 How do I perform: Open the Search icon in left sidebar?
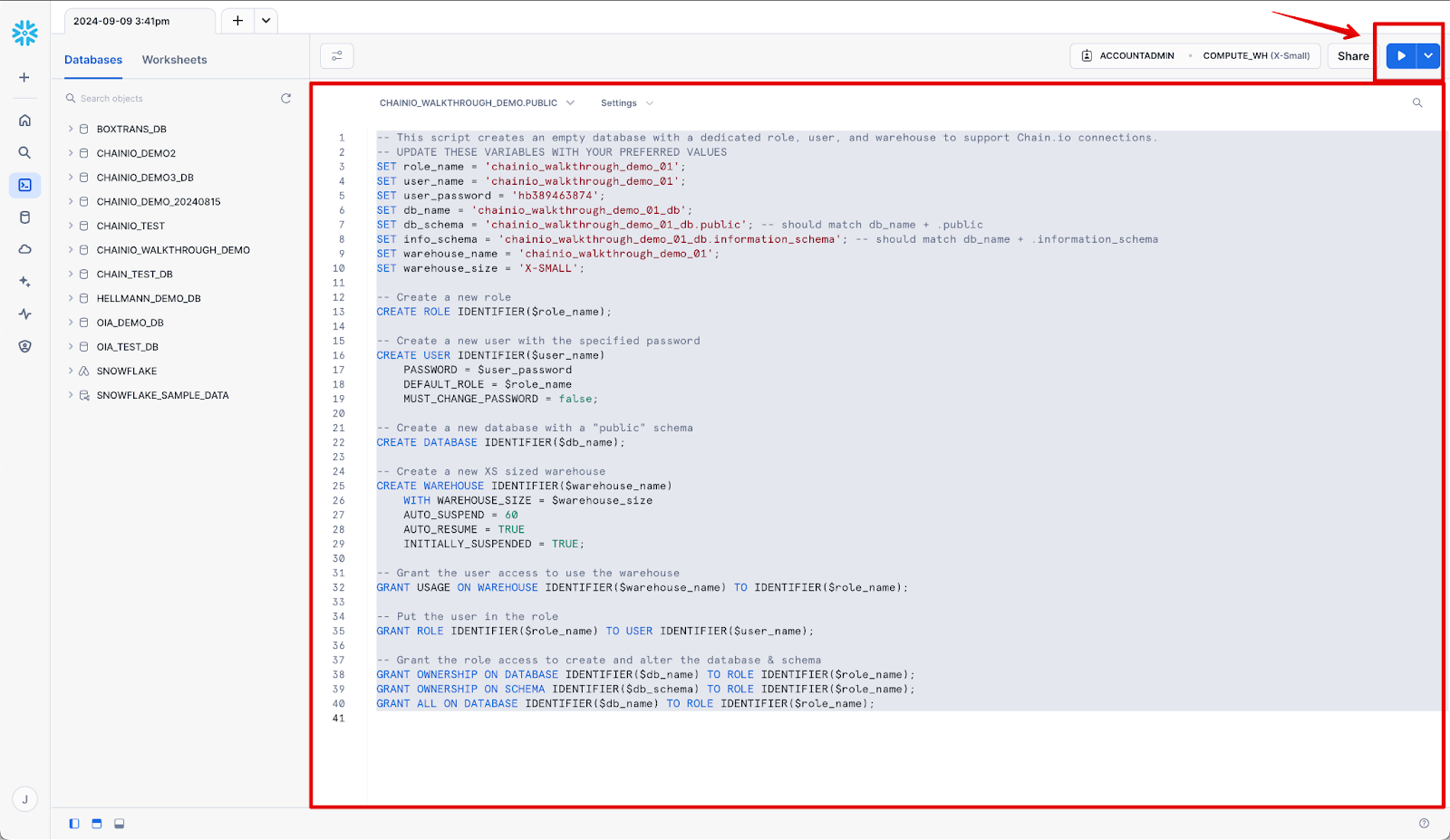pyautogui.click(x=24, y=153)
